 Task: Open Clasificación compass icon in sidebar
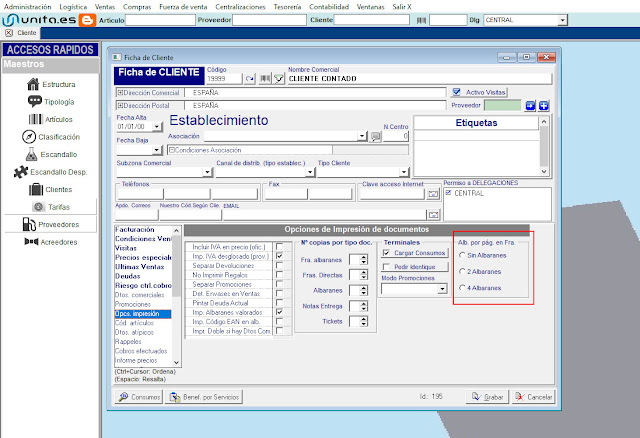point(30,137)
